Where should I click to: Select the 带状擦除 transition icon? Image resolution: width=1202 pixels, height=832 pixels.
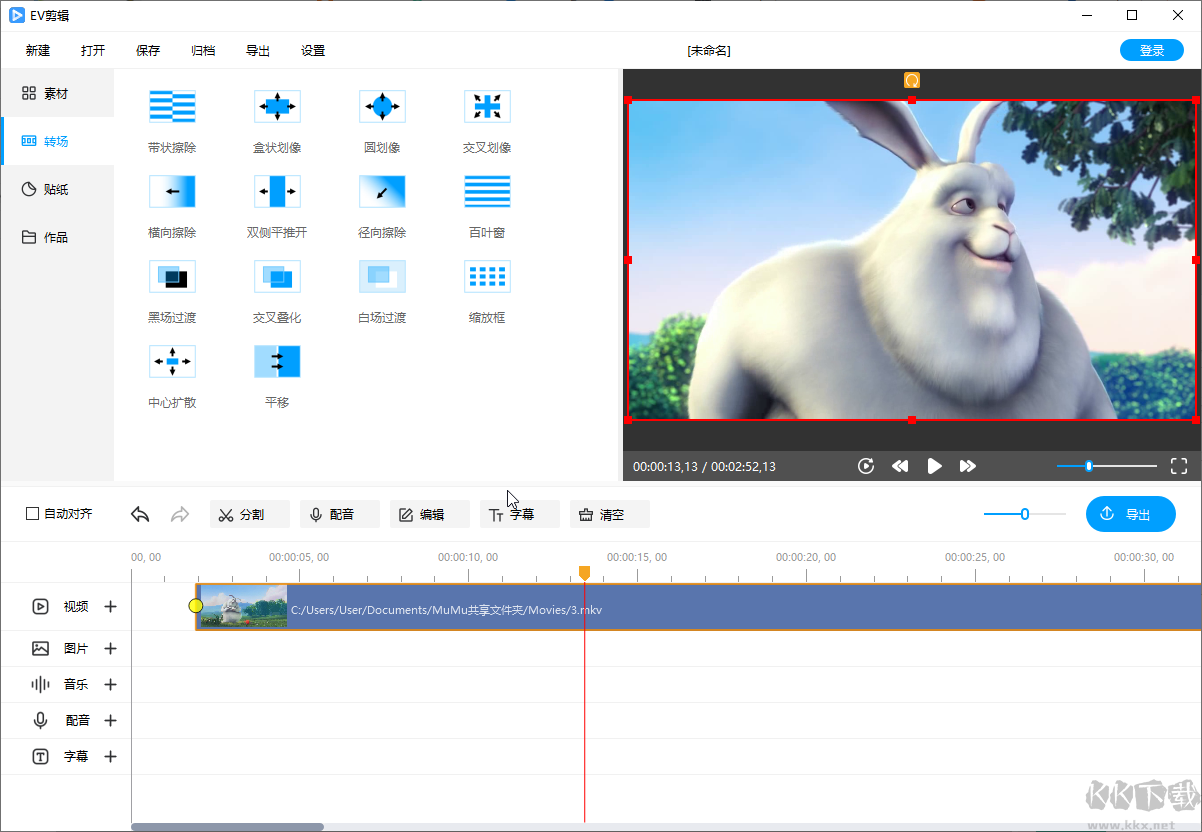click(172, 106)
